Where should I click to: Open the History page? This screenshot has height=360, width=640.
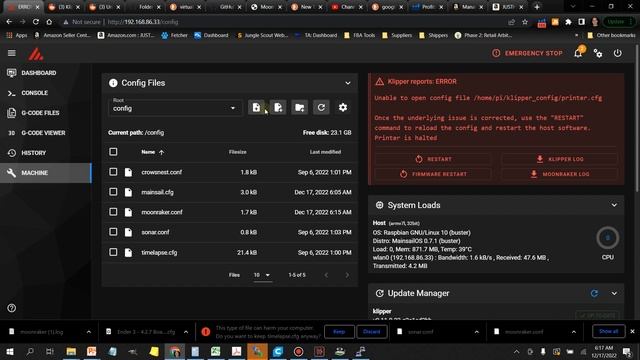[46, 153]
